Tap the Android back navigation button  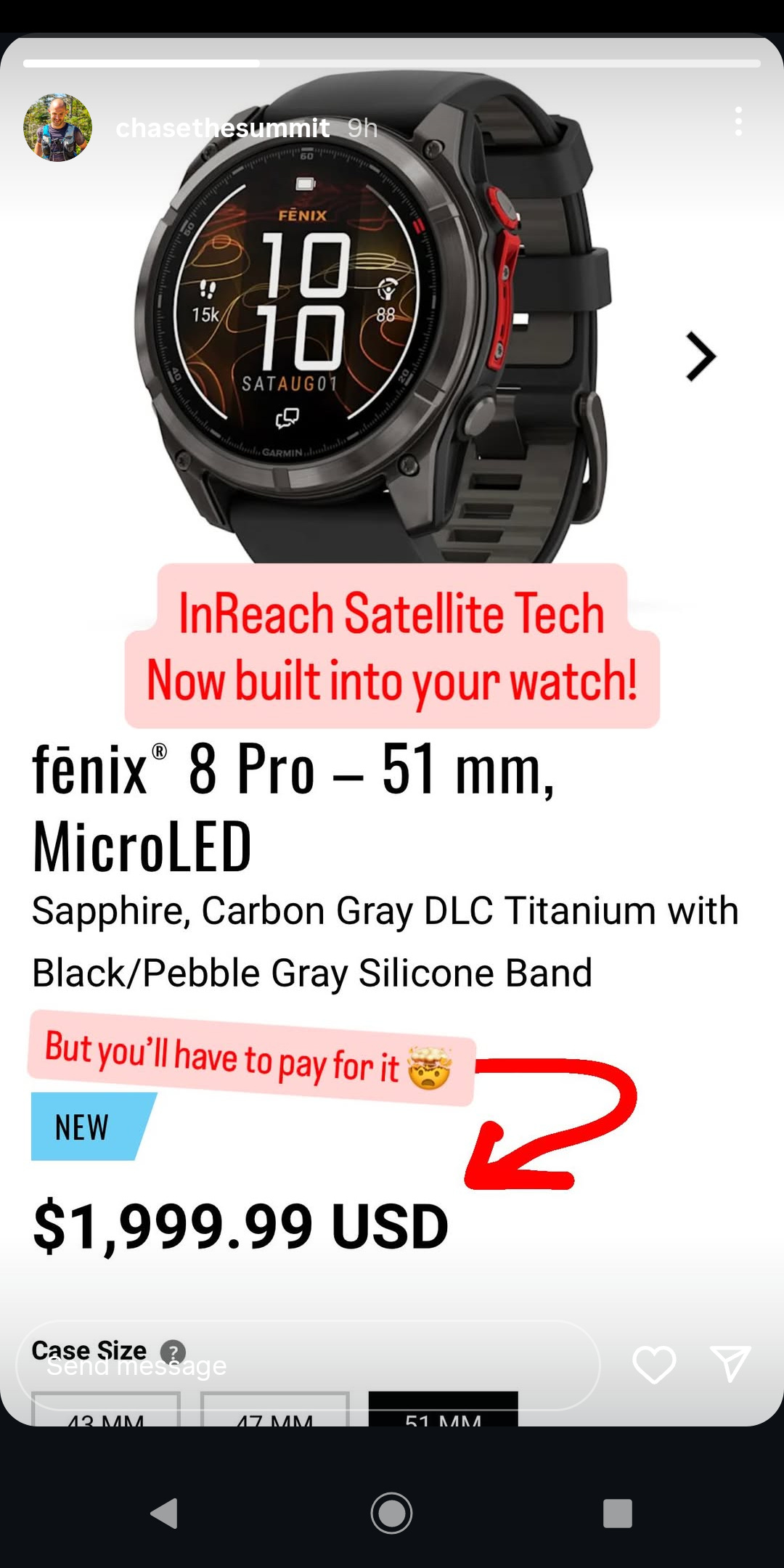164,1514
